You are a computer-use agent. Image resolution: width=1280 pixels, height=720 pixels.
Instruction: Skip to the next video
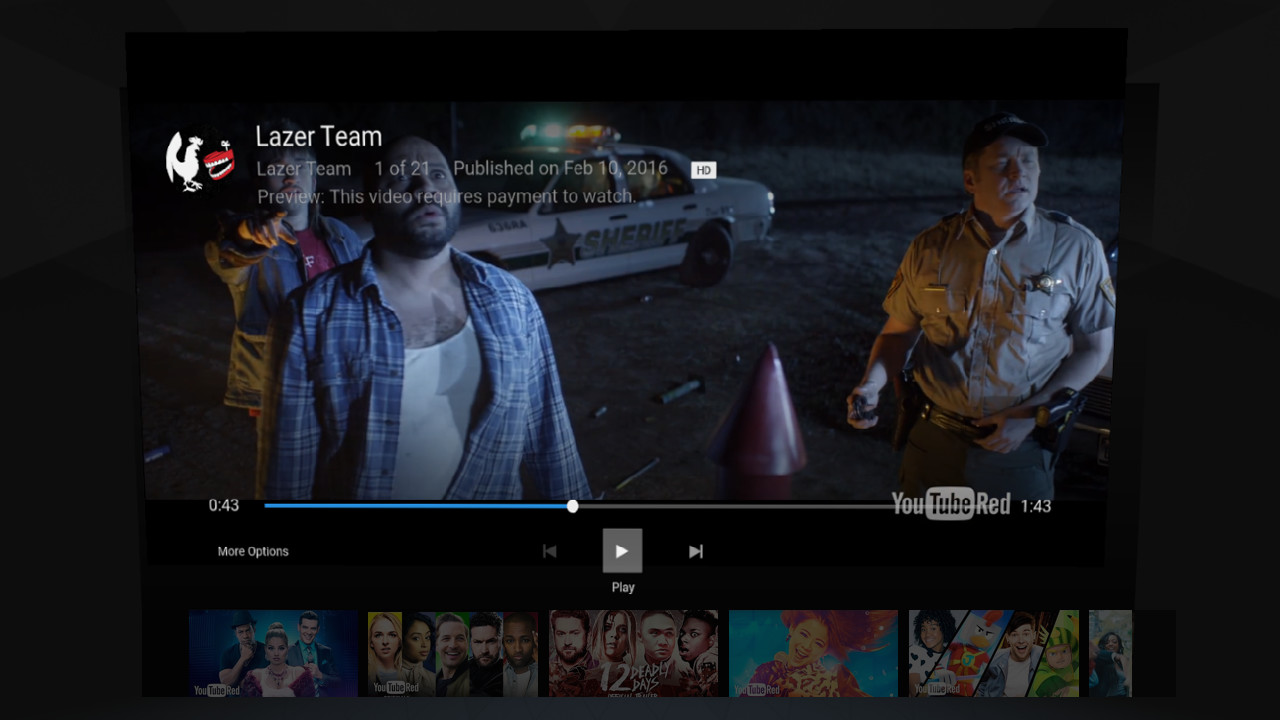[x=696, y=551]
